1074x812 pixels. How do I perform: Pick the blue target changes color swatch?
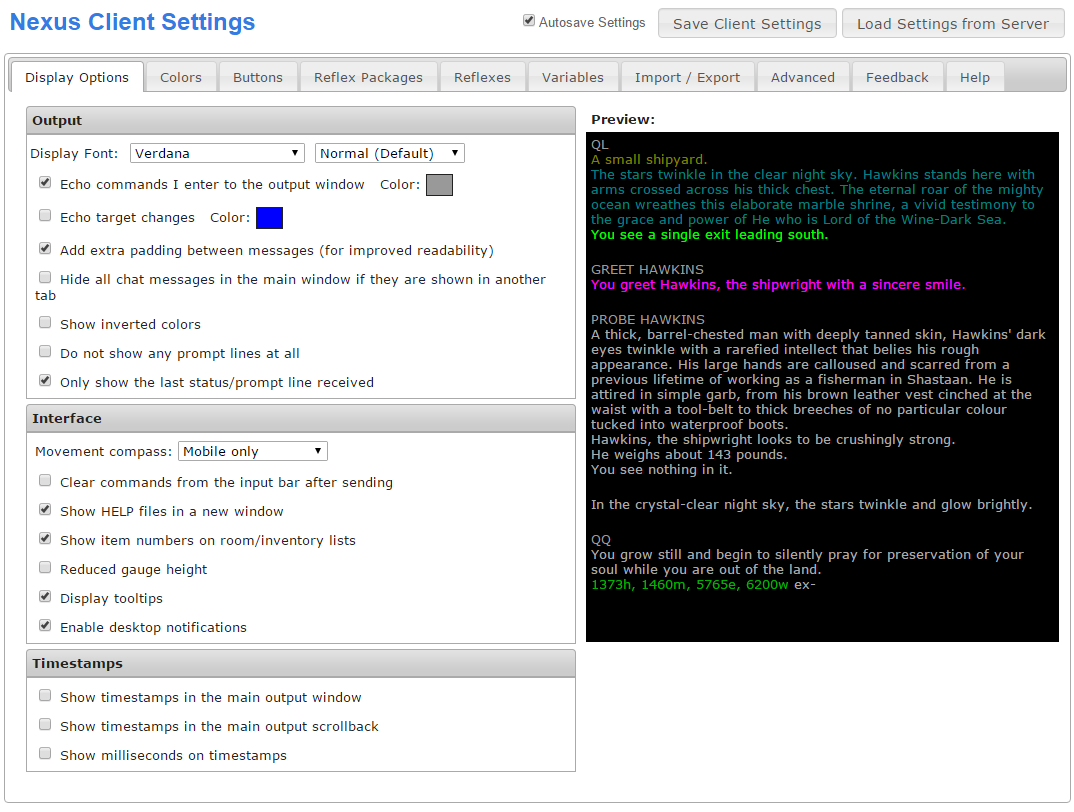[269, 217]
